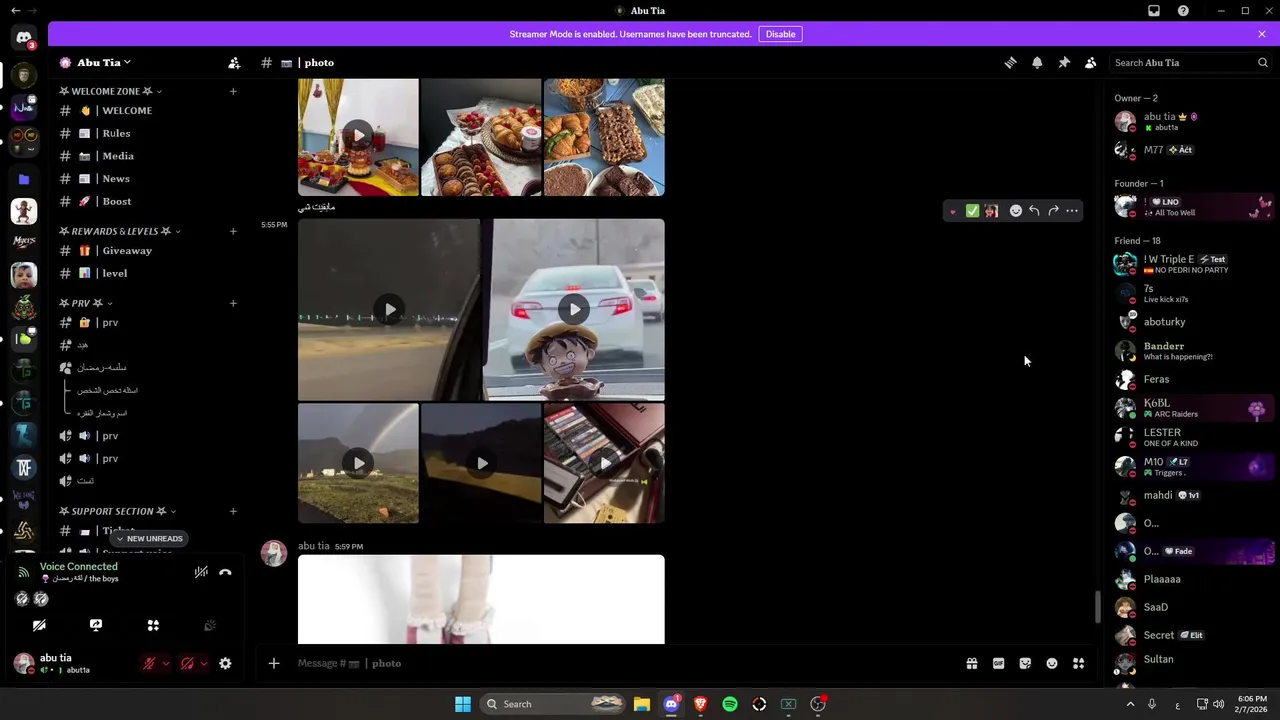Image resolution: width=1280 pixels, height=720 pixels.
Task: Unmute microphone in user panel
Action: pyautogui.click(x=150, y=663)
